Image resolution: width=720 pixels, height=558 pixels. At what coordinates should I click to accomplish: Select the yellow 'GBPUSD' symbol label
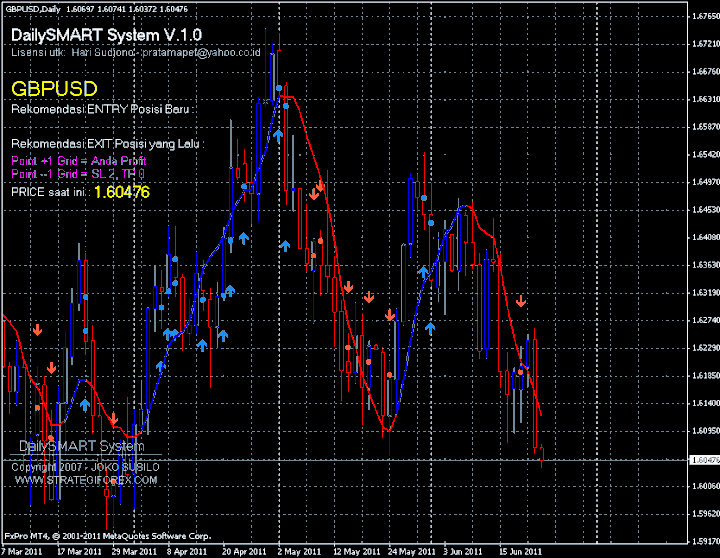coord(54,89)
